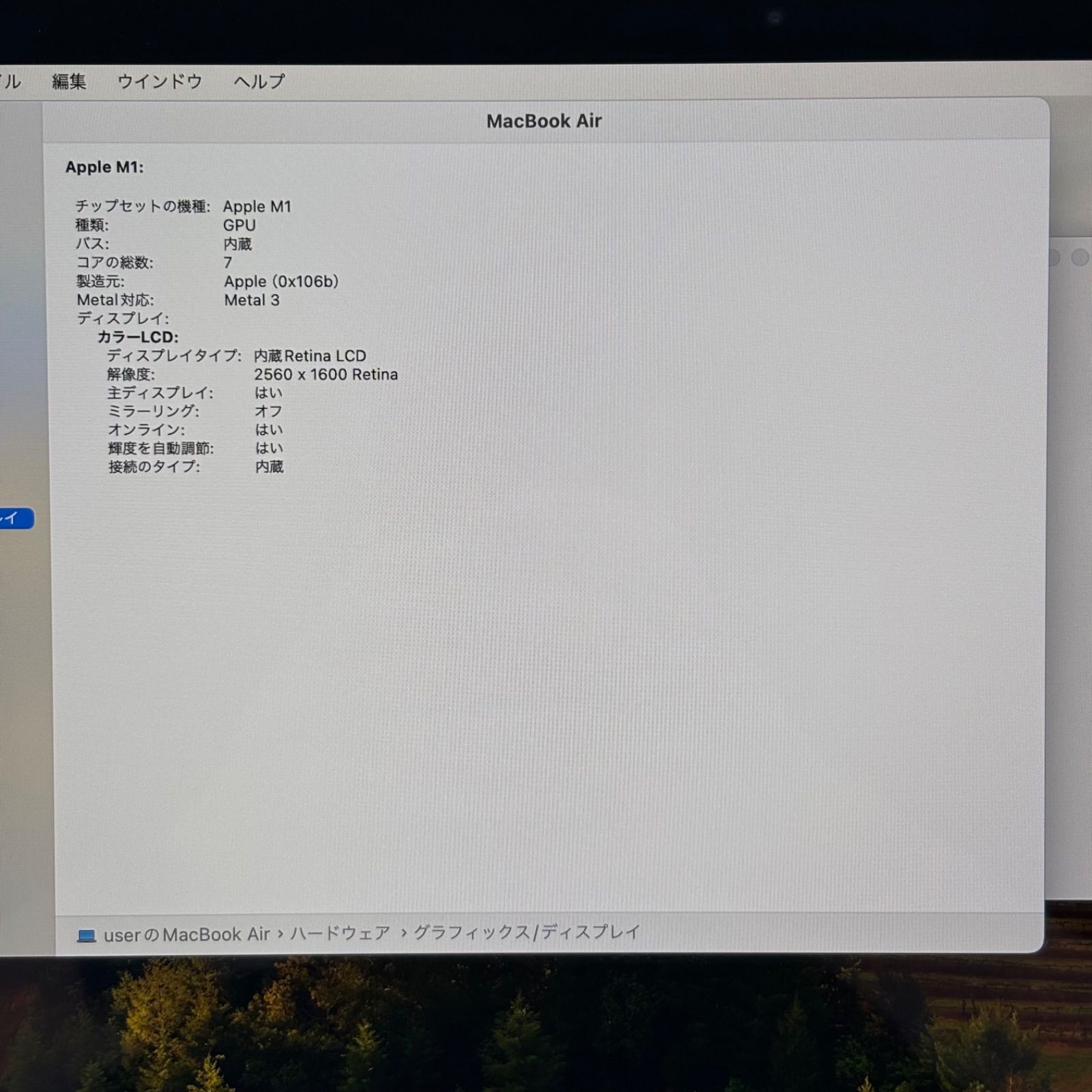Open the ウインドウ menu
Viewport: 1092px width, 1092px height.
(160, 82)
